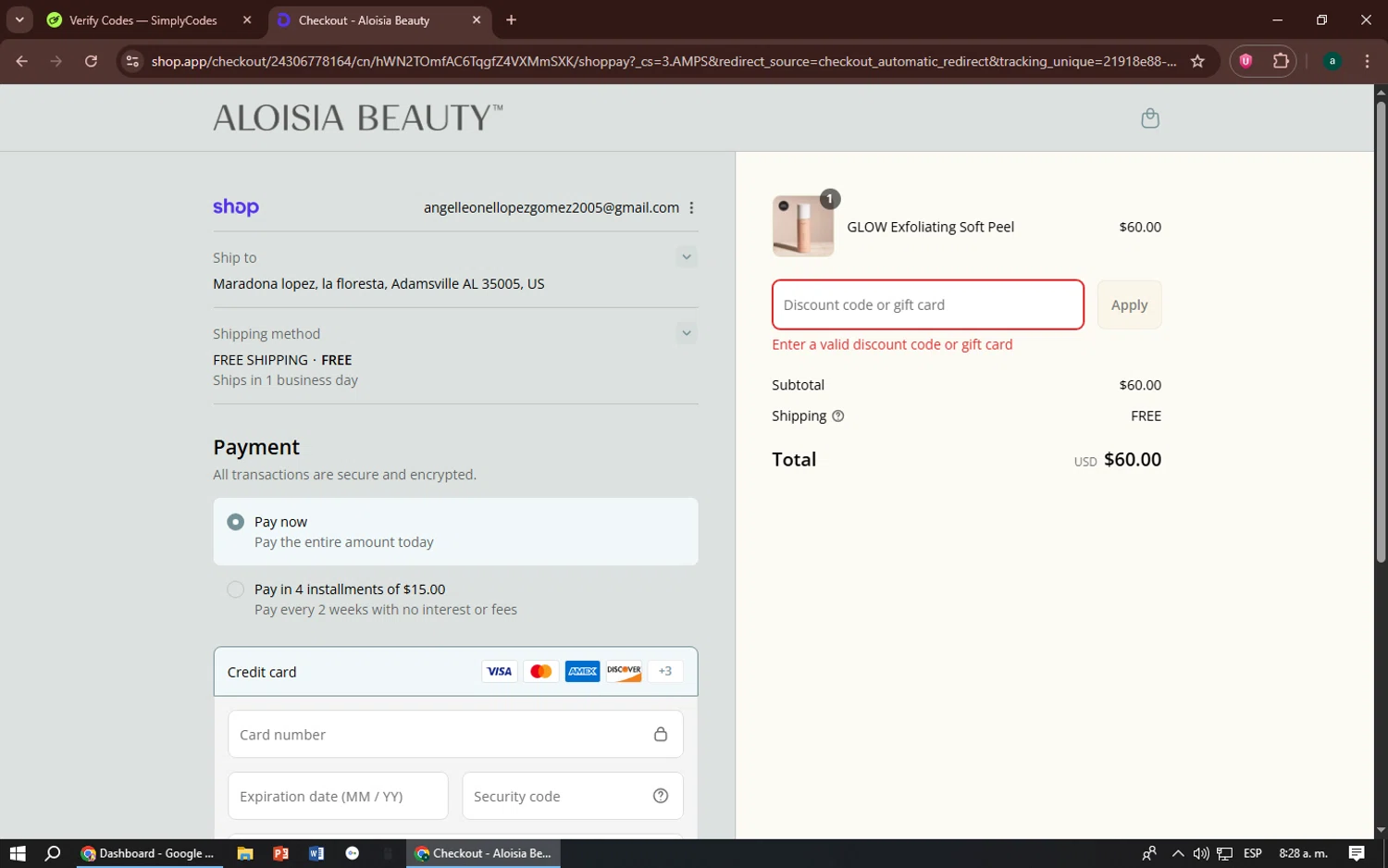Click the network icon in system tray
This screenshot has width=1388, height=868.
[x=1225, y=853]
